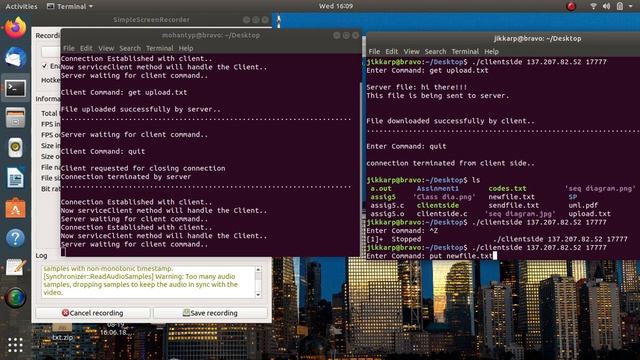Open the text editor icon in the dock
640x360 pixels.
click(15, 267)
